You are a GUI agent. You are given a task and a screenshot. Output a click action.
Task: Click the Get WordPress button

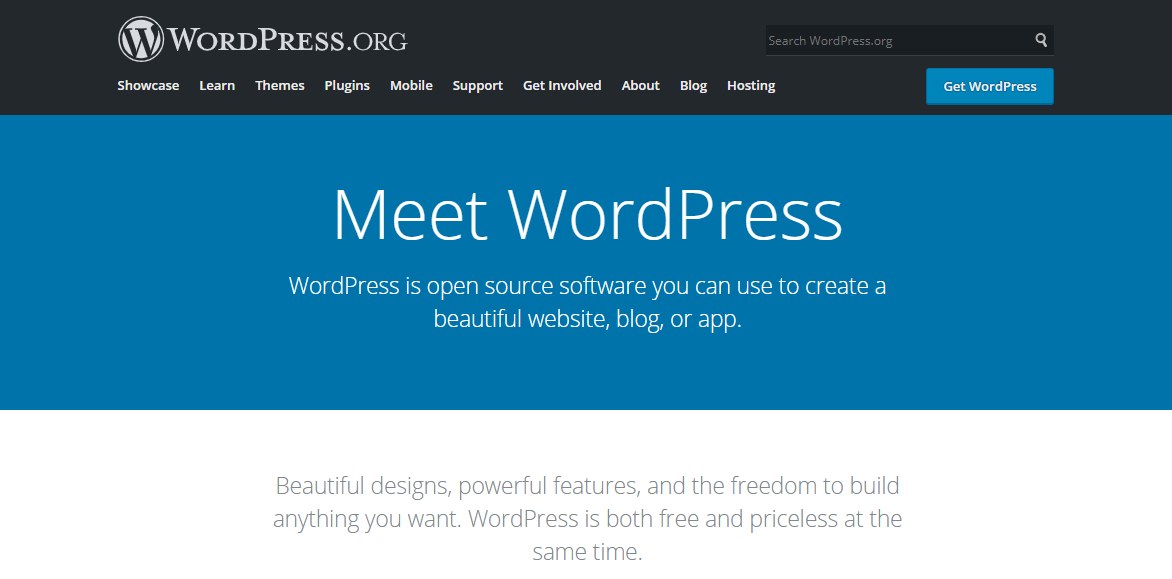(989, 86)
